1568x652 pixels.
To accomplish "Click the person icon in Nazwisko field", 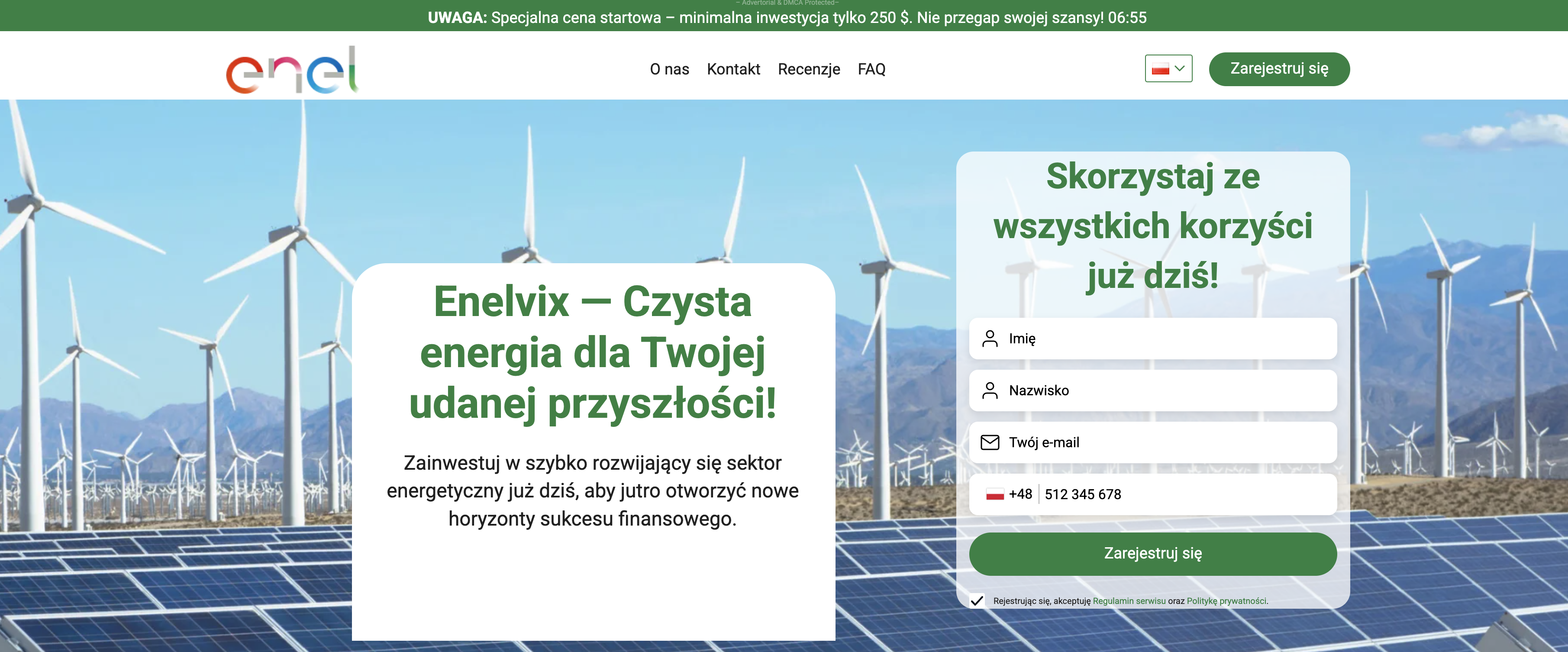I will point(990,390).
